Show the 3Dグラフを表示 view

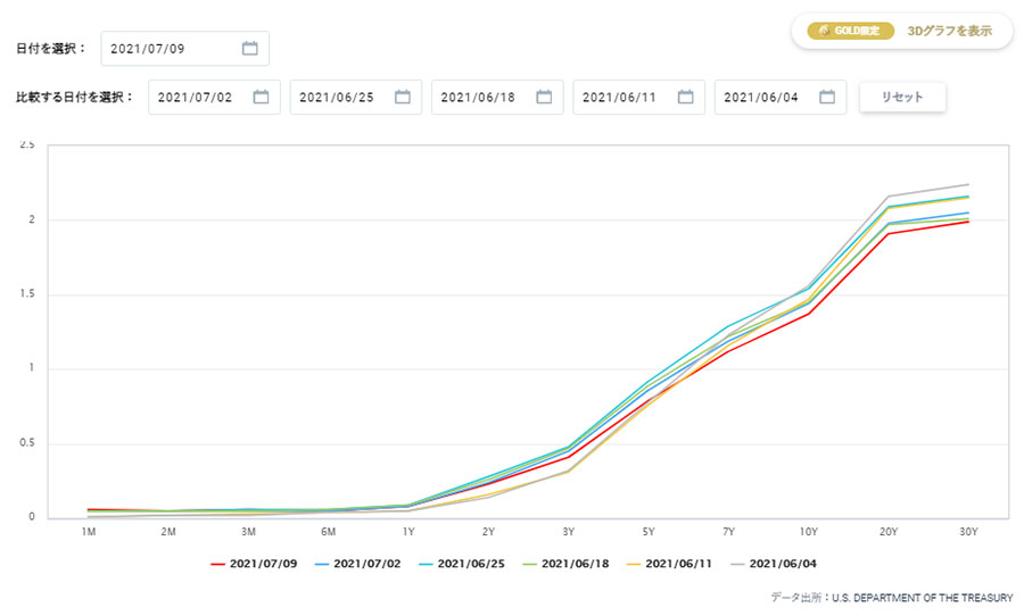click(949, 31)
